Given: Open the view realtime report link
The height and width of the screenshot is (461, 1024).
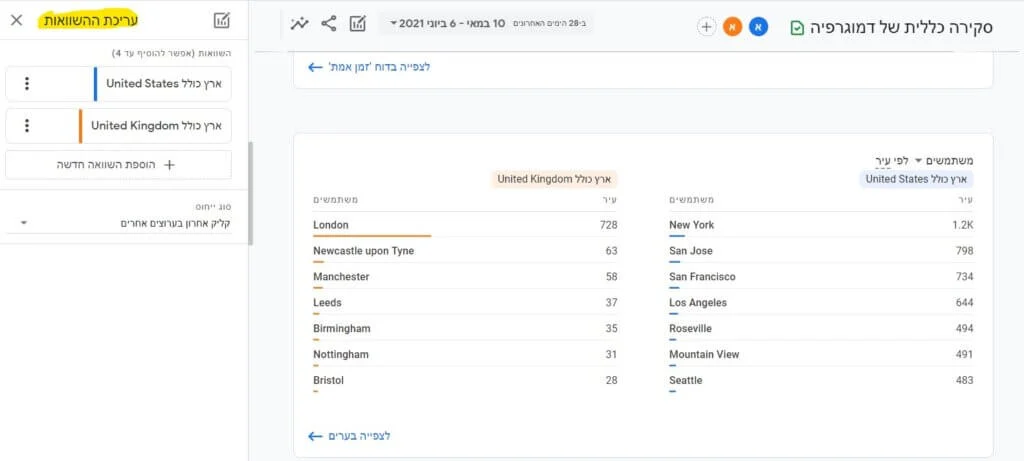Looking at the screenshot, I should [x=369, y=67].
